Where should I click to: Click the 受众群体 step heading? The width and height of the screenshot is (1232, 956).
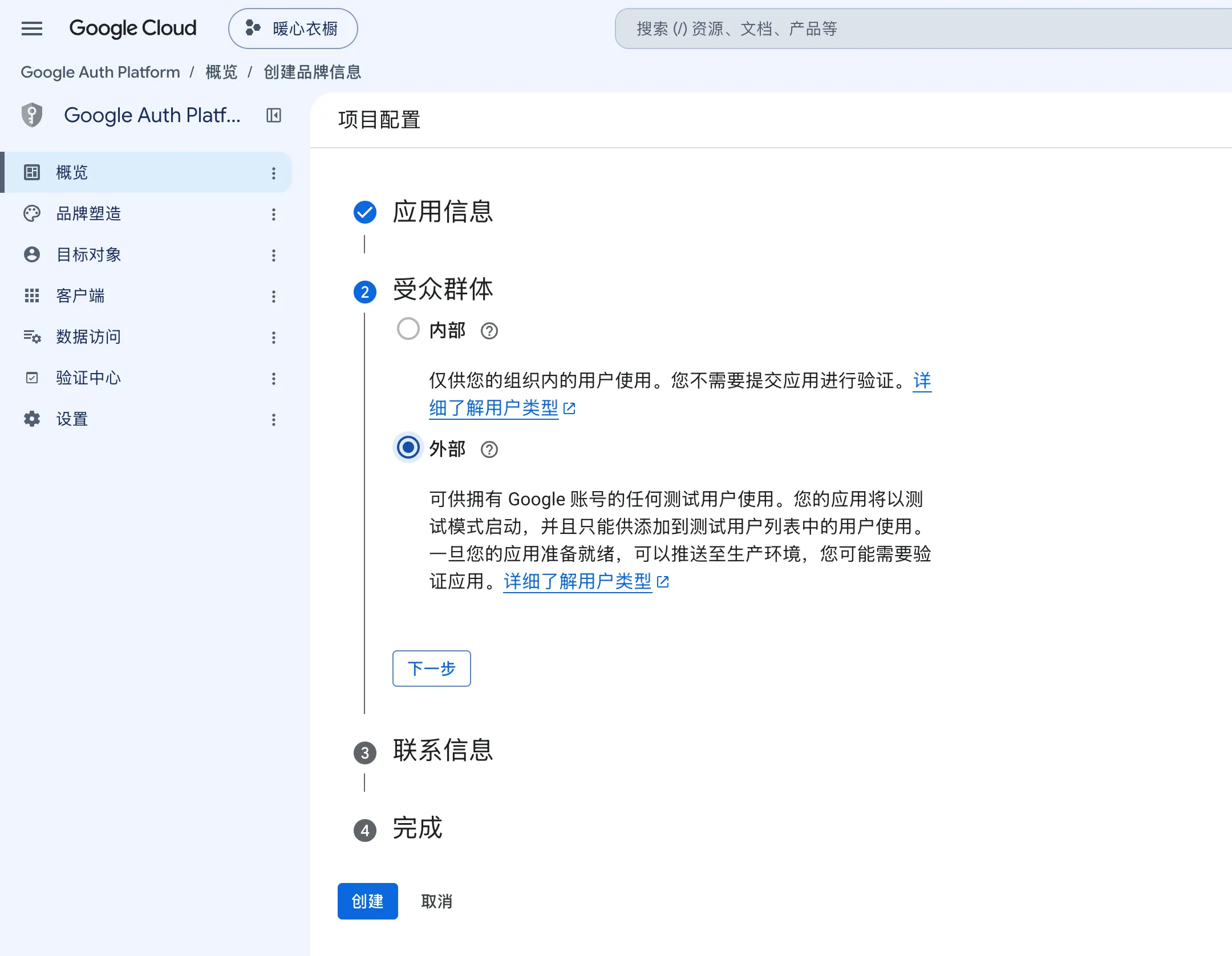click(x=443, y=289)
